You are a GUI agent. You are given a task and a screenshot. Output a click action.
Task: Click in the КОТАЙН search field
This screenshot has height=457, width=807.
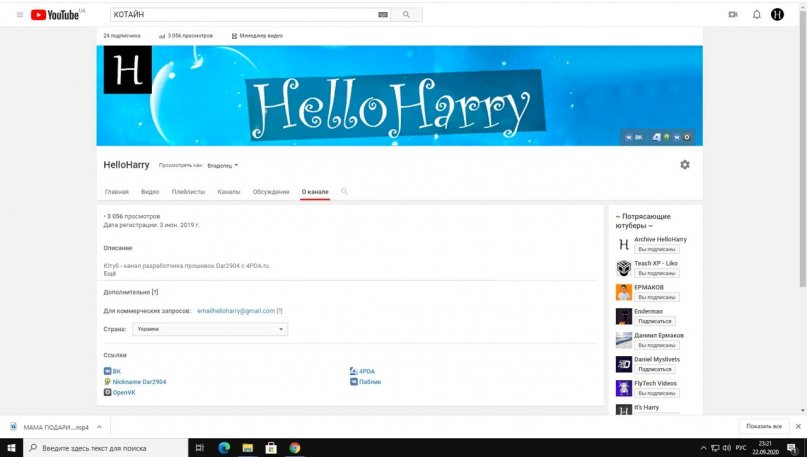click(244, 15)
